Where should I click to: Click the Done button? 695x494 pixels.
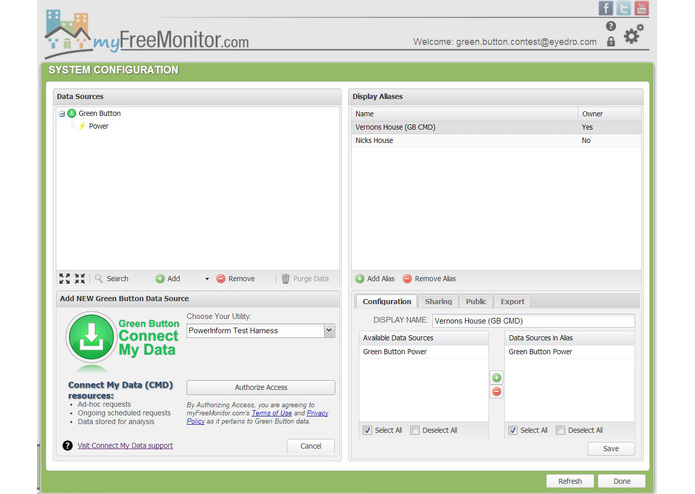point(622,481)
